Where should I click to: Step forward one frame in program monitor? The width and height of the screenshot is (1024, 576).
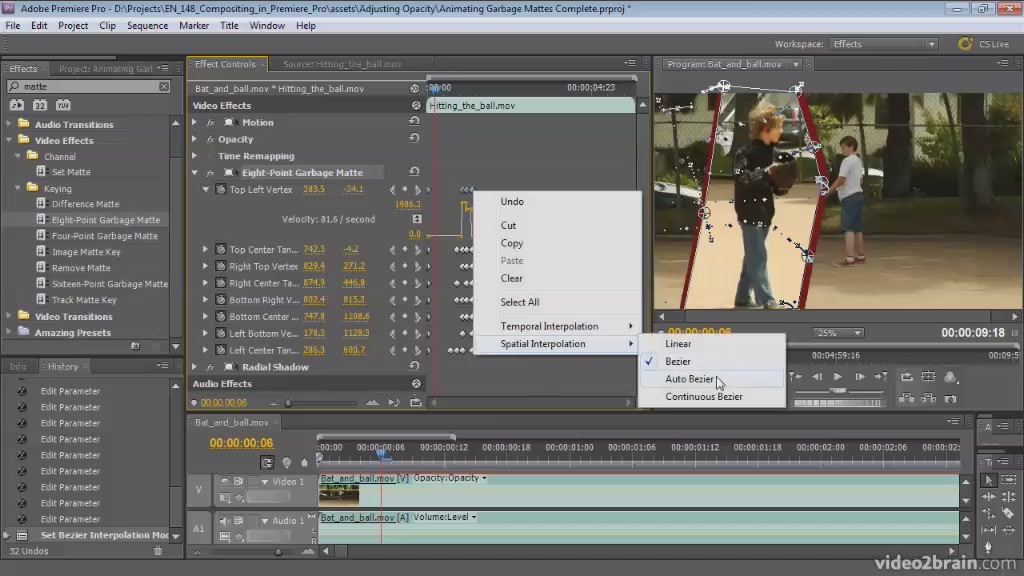(859, 377)
